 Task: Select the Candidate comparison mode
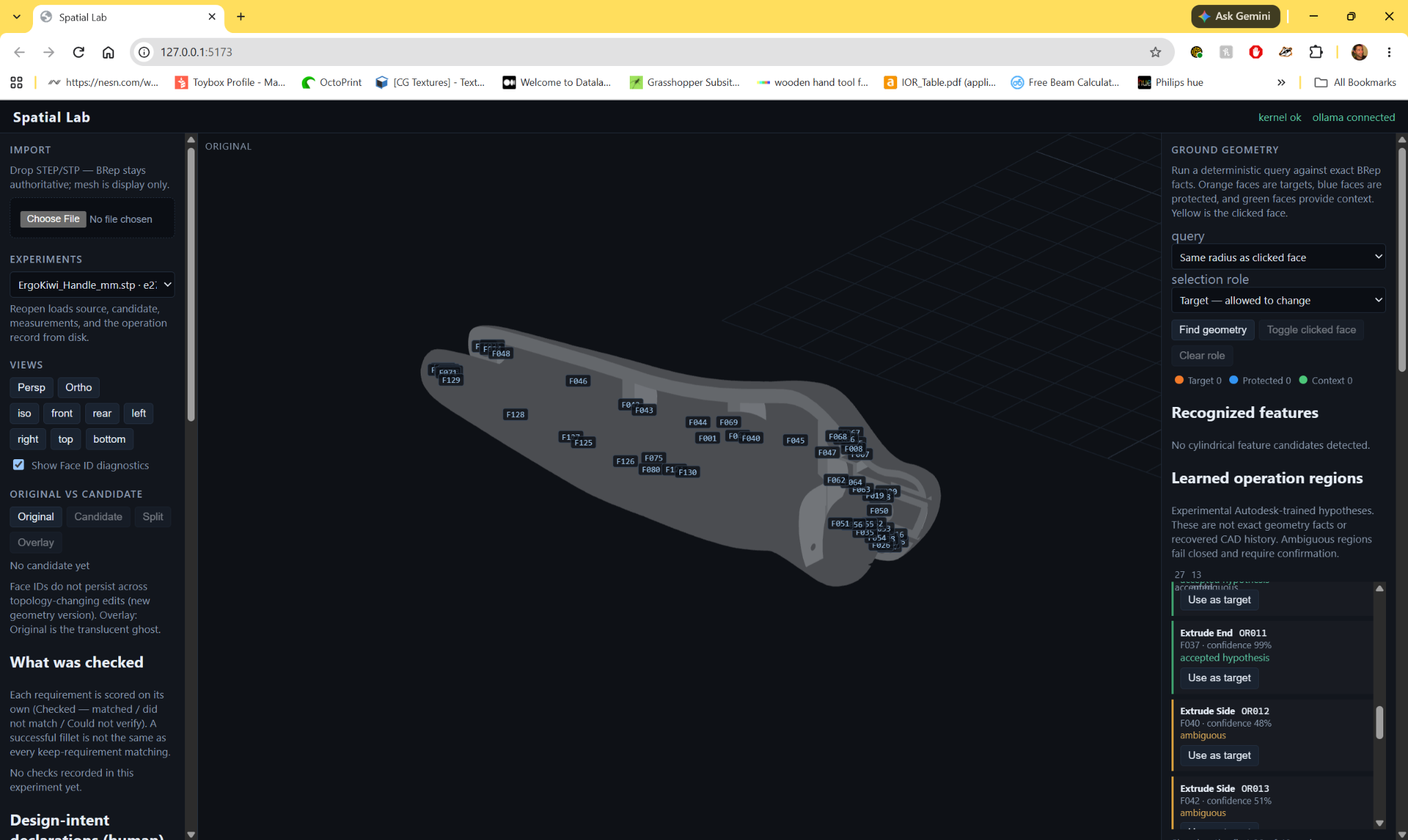[98, 517]
